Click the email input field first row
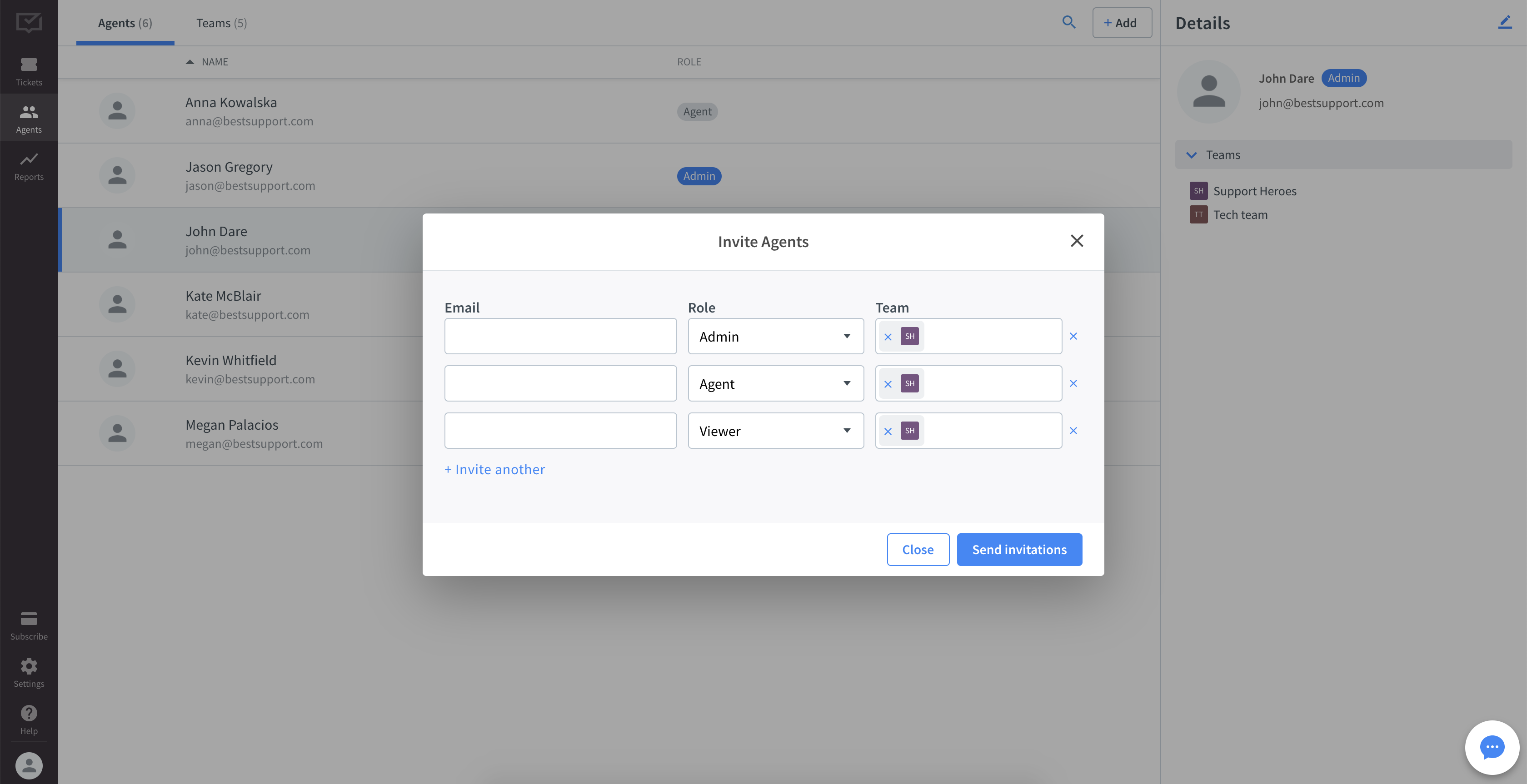 coord(560,335)
